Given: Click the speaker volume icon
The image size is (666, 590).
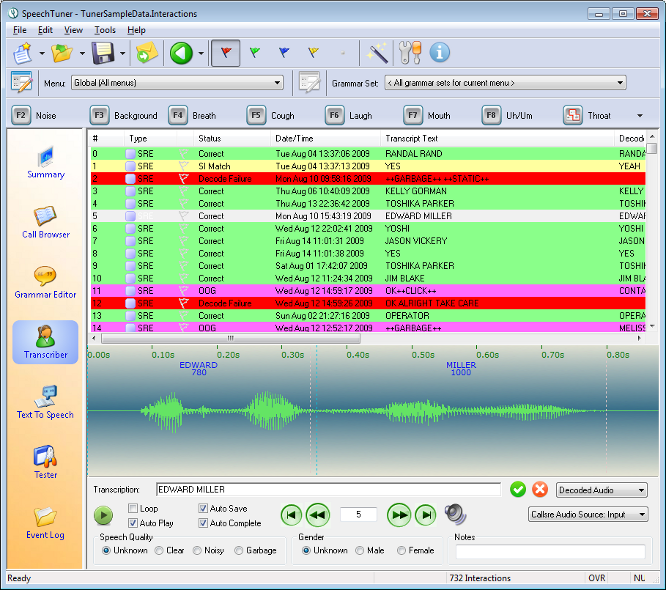Looking at the screenshot, I should pos(455,514).
